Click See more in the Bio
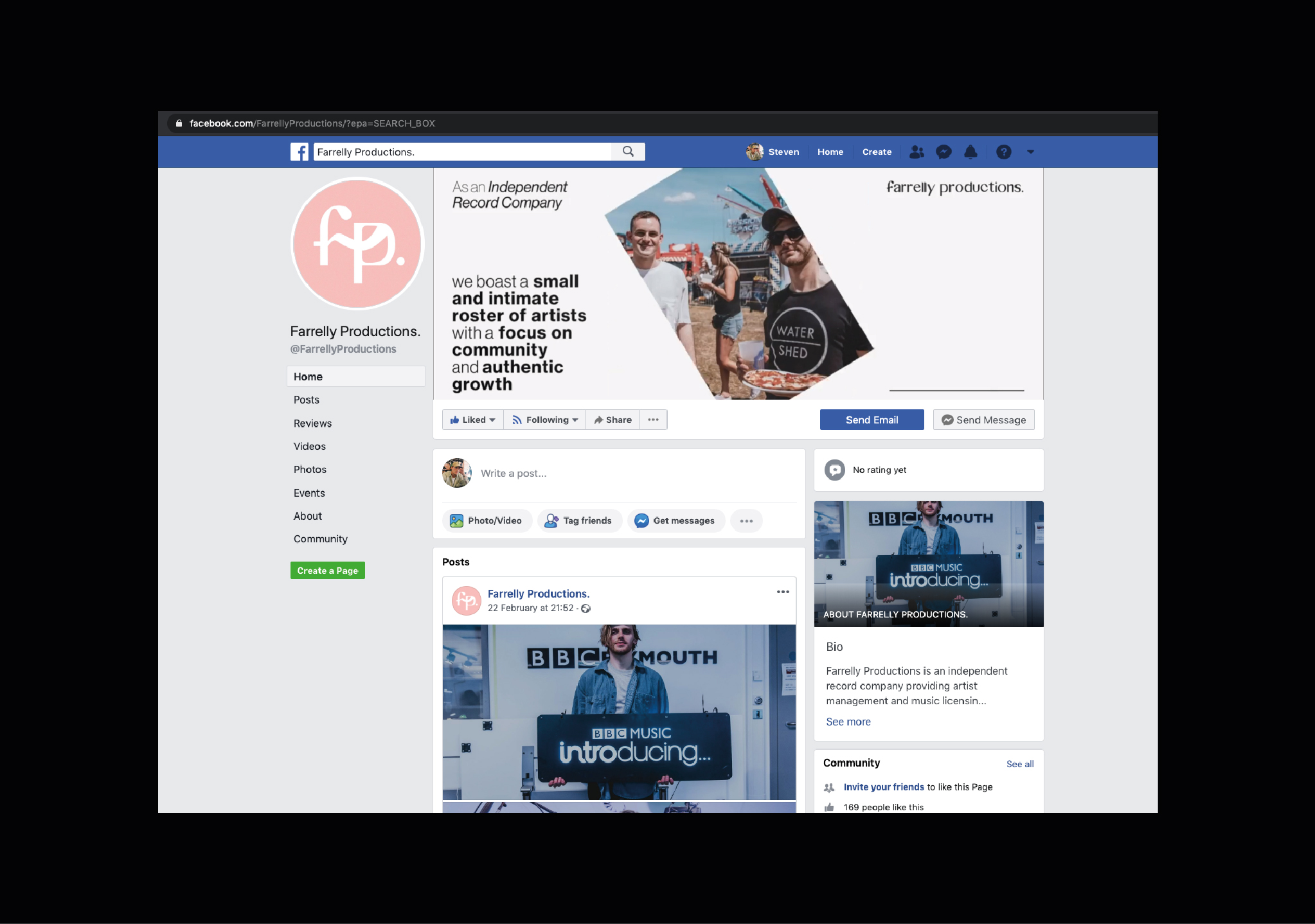 (x=848, y=722)
